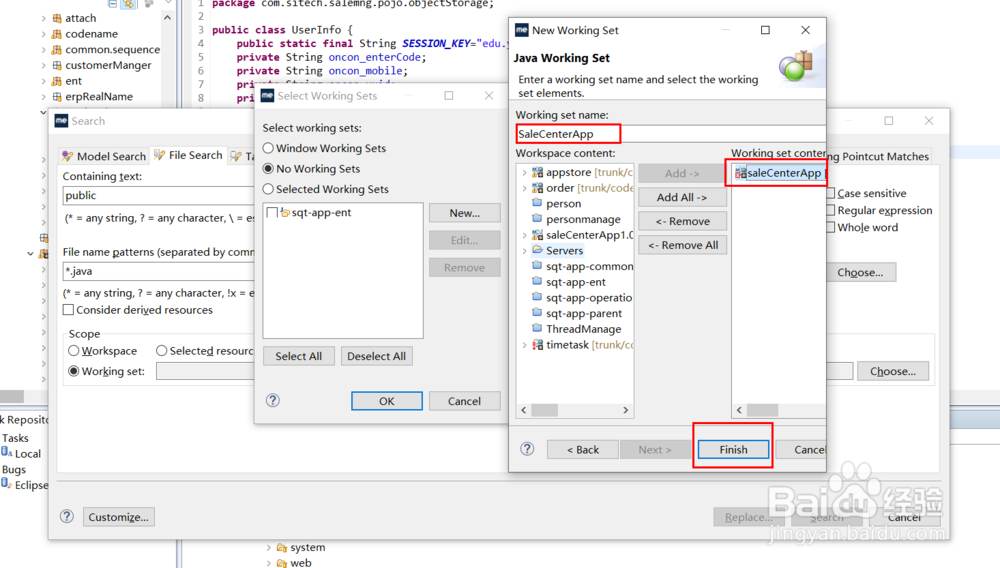Focus the Containing text field with 'public'
This screenshot has height=568, width=1000.
click(159, 195)
